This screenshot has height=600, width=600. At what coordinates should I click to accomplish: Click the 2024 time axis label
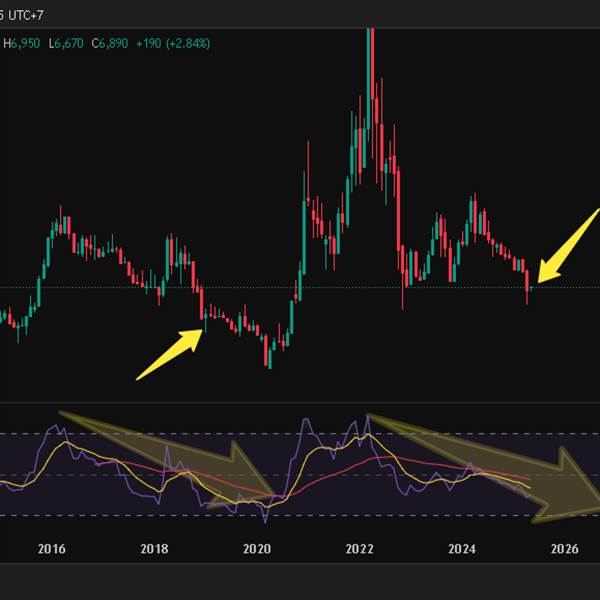[x=462, y=549]
